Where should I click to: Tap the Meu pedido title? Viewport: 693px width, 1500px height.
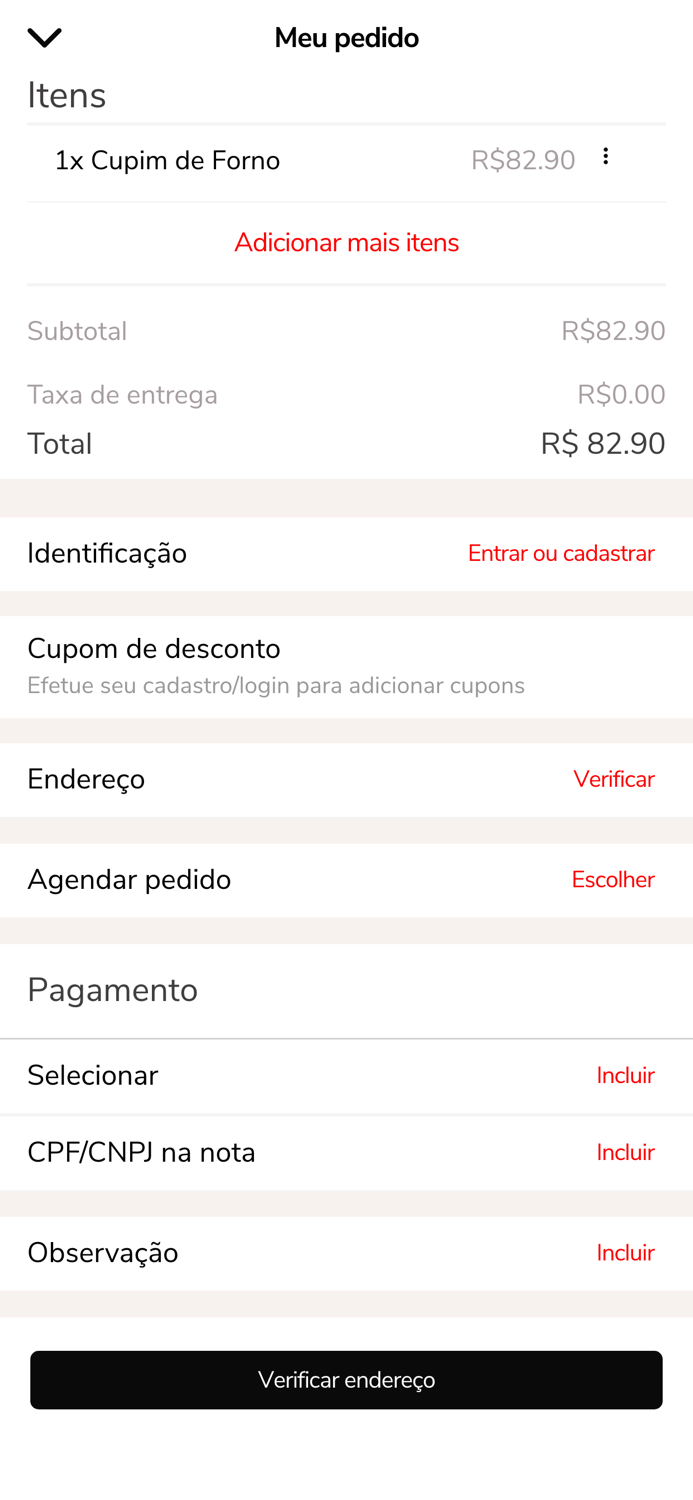click(x=346, y=37)
